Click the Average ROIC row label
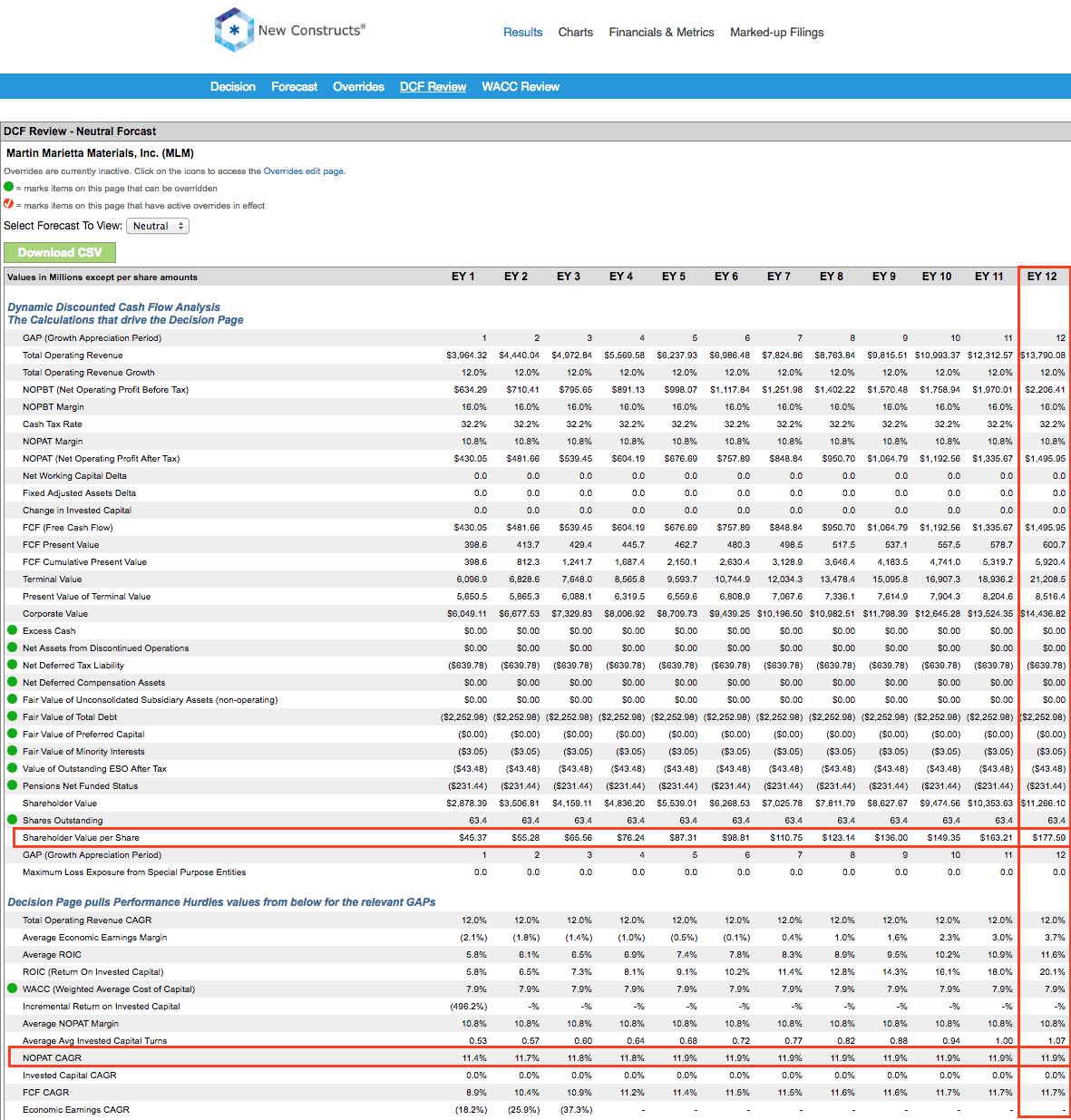Viewport: 1071px width, 1120px height. pos(52,955)
